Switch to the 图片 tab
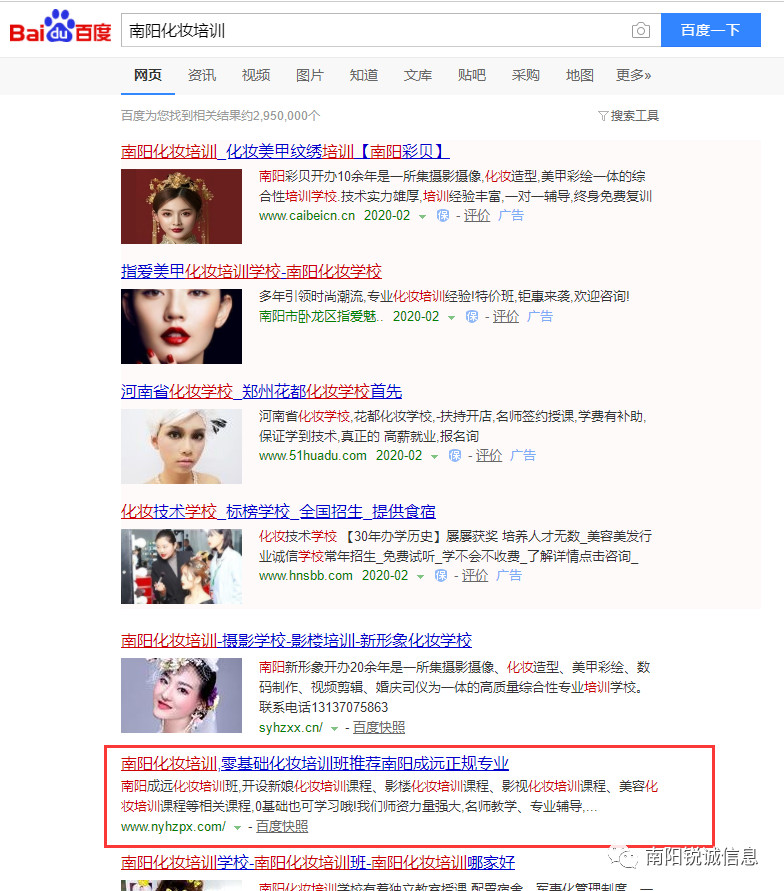Image resolution: width=784 pixels, height=891 pixels. (310, 75)
